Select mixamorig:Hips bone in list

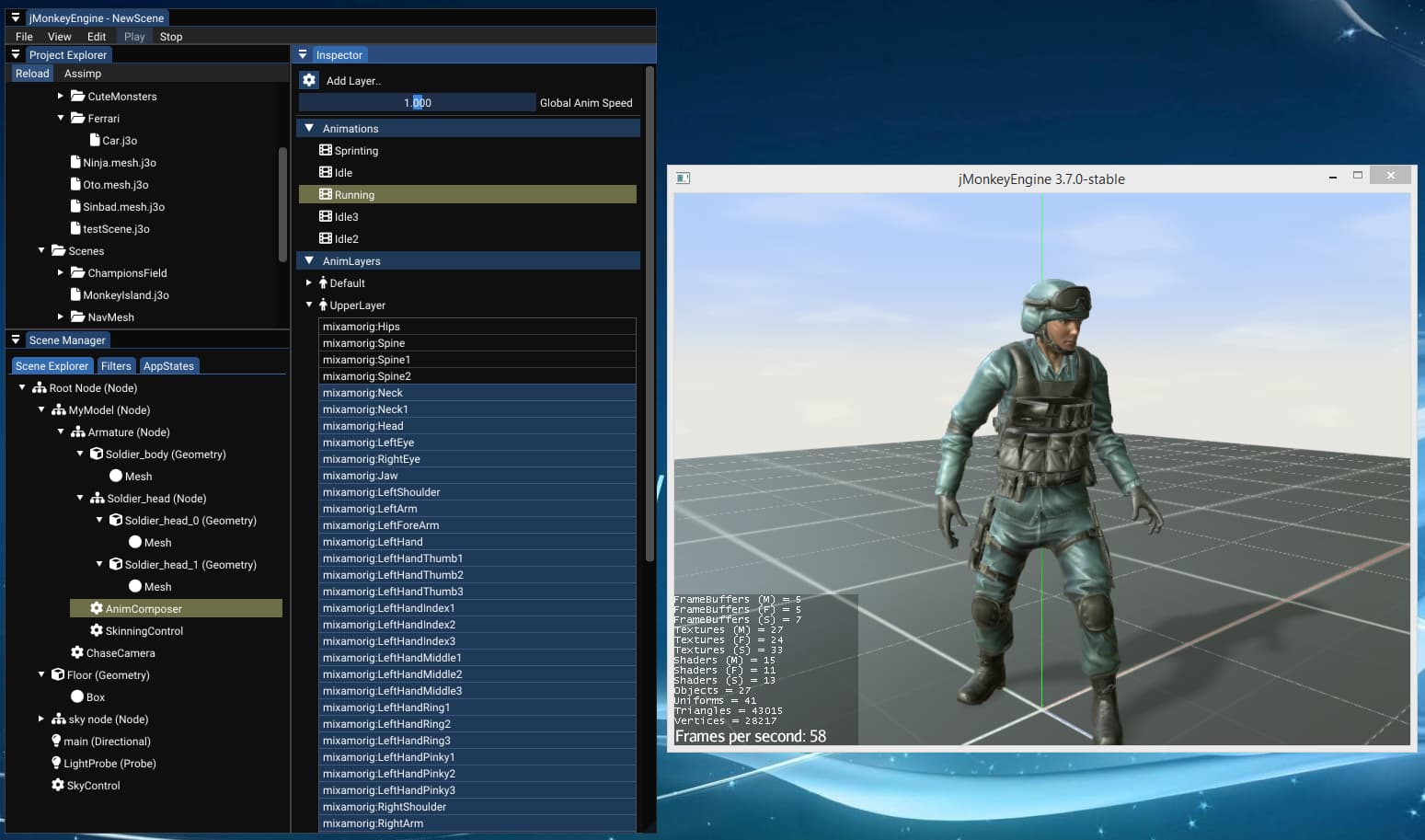pyautogui.click(x=477, y=326)
